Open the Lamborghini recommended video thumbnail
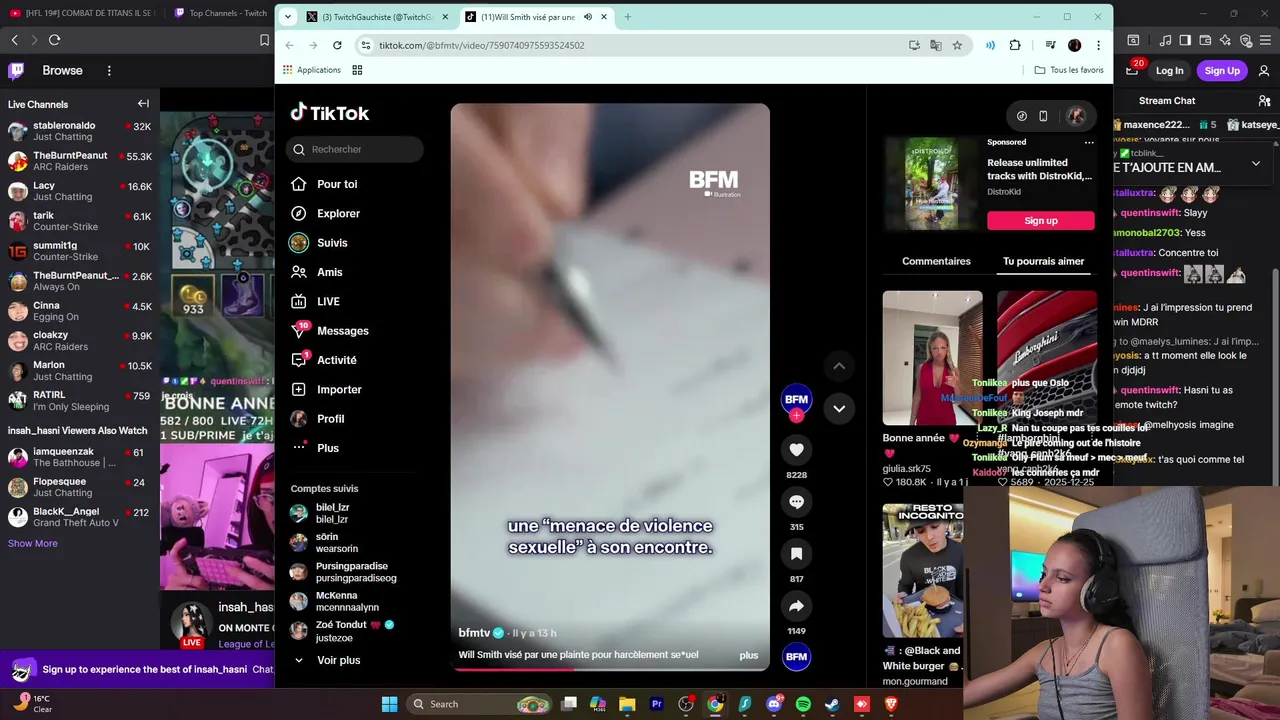The image size is (1280, 720). click(1046, 358)
